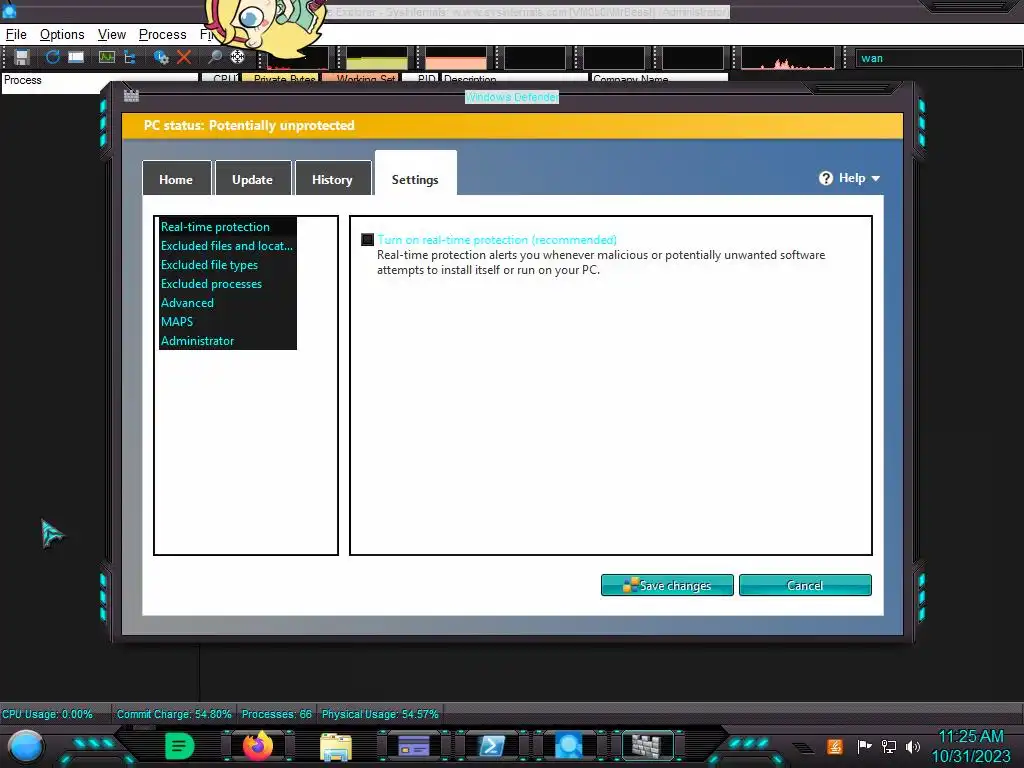The image size is (1024, 768).
Task: Click the Private Bytes column header
Action: click(281, 79)
